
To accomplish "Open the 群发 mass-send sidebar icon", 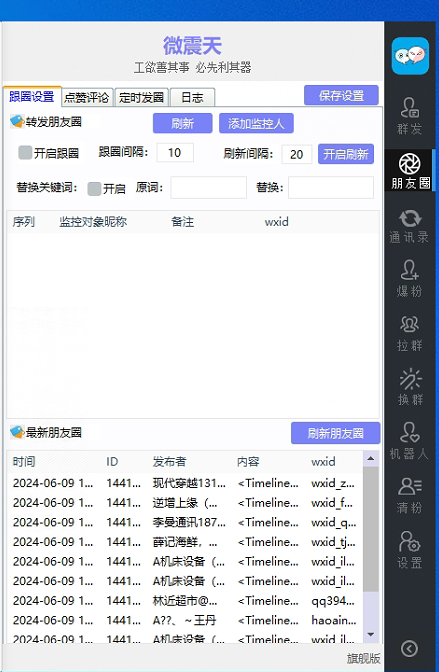I will [410, 116].
